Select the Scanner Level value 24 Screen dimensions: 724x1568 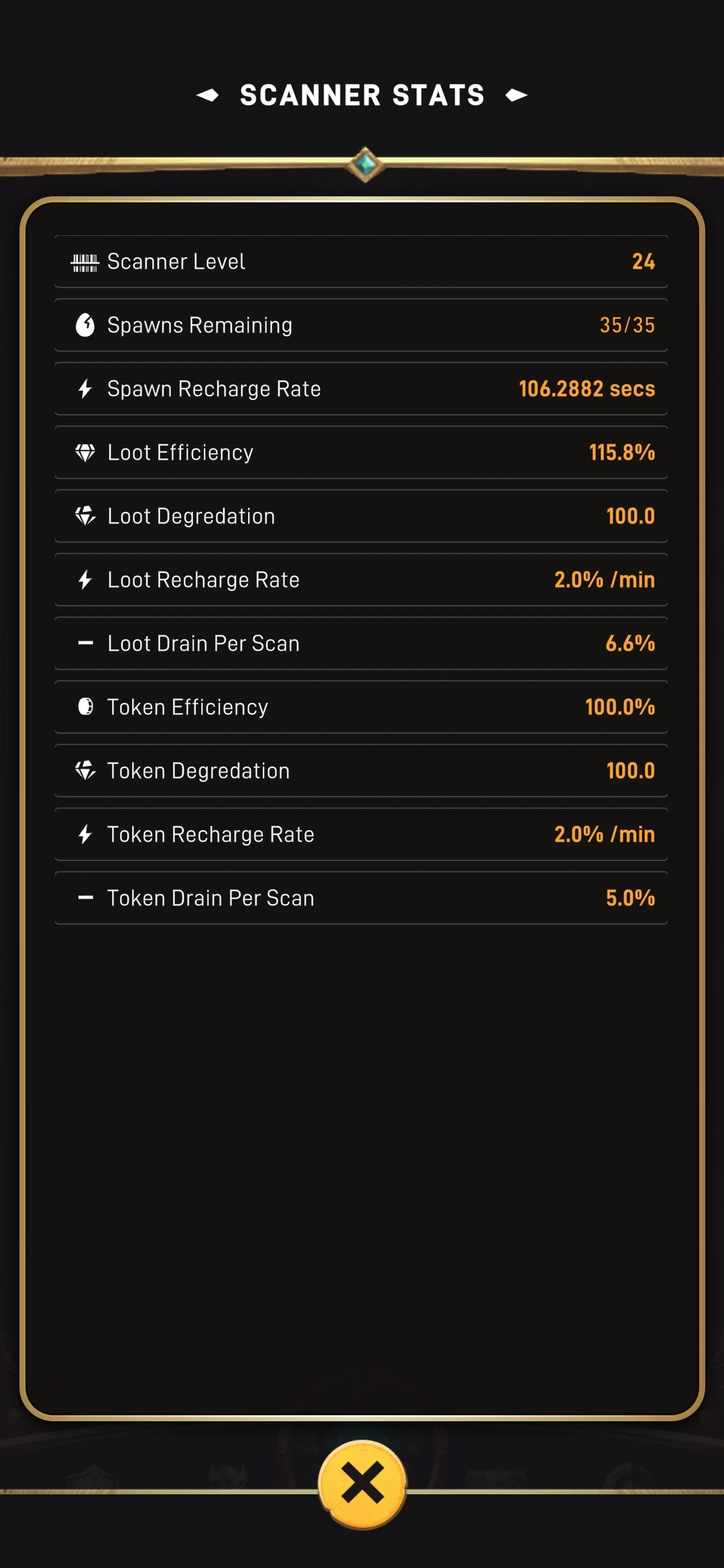(643, 261)
